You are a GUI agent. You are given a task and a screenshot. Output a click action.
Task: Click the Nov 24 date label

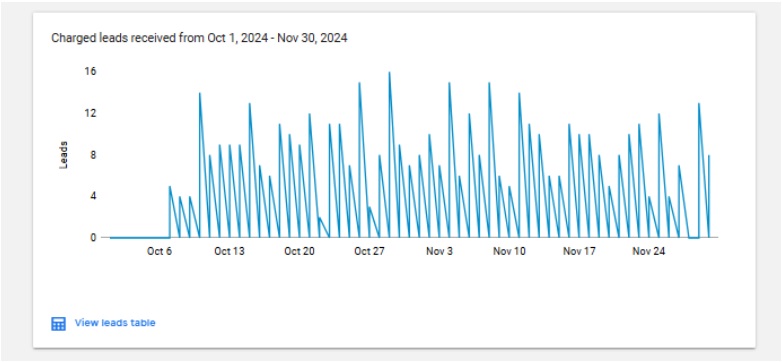649,251
